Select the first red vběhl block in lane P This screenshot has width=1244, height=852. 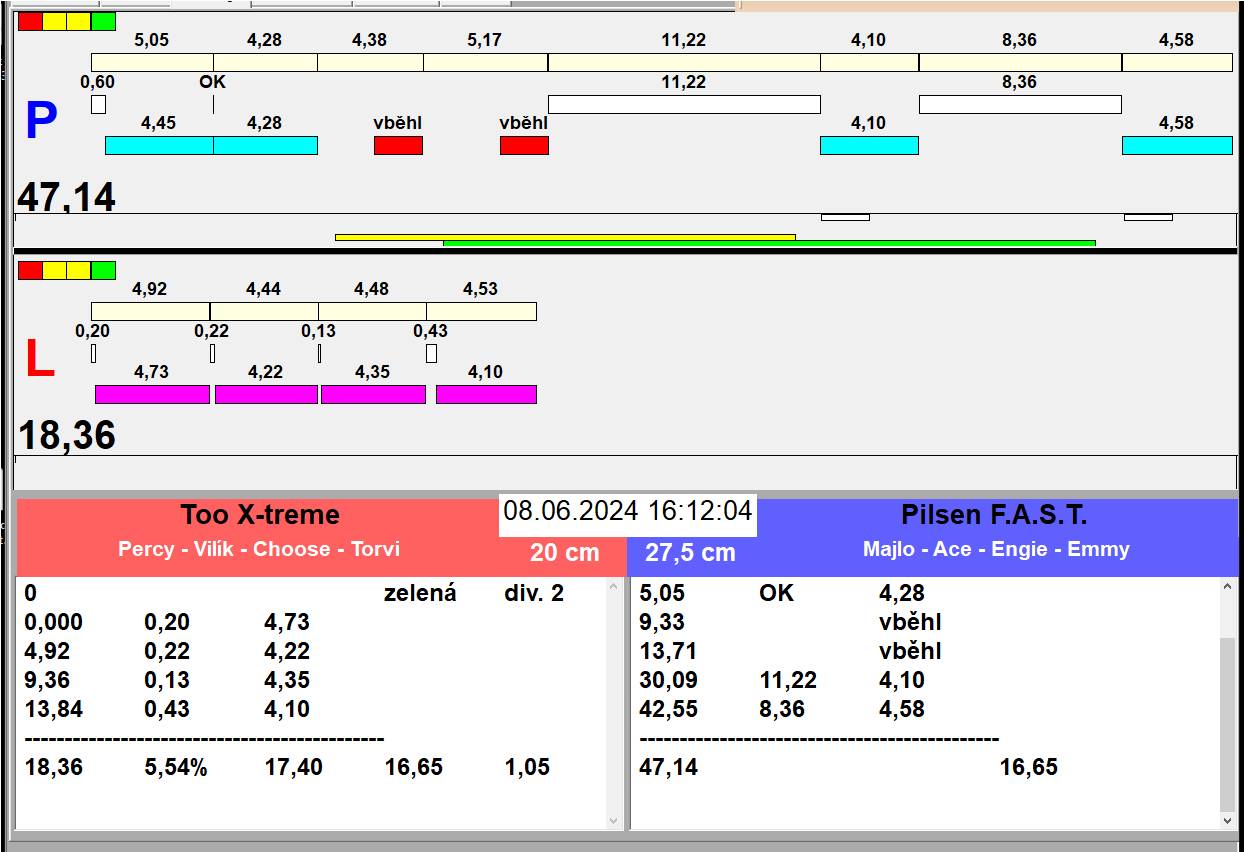[398, 145]
